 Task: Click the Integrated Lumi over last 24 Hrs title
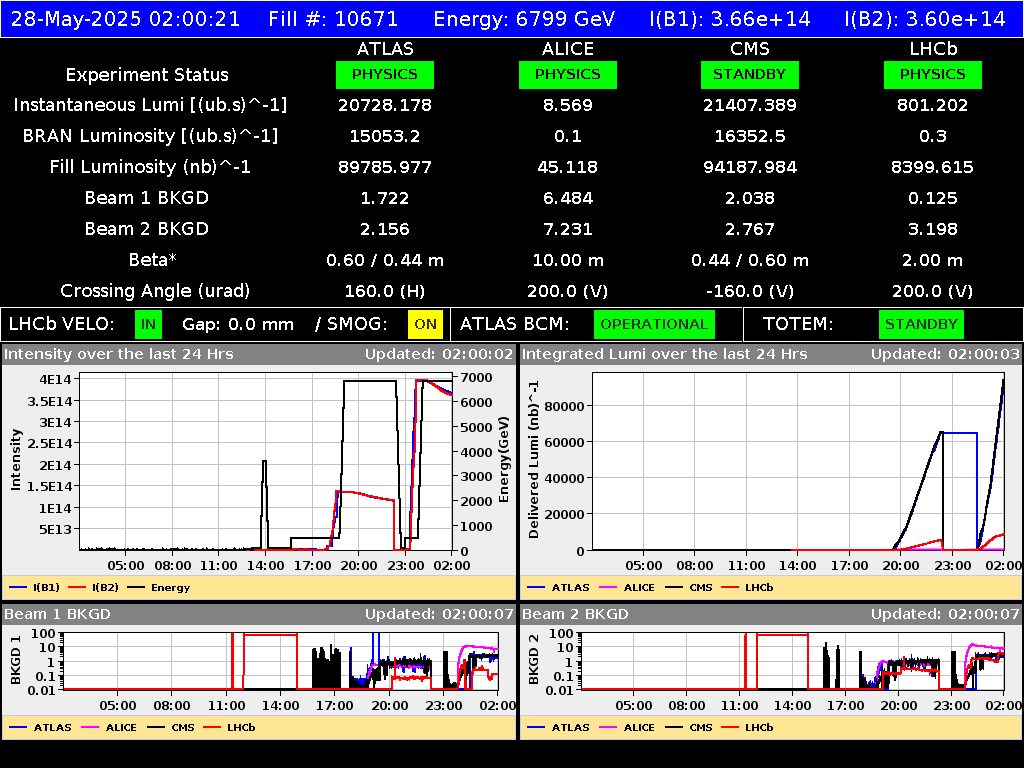(x=665, y=354)
